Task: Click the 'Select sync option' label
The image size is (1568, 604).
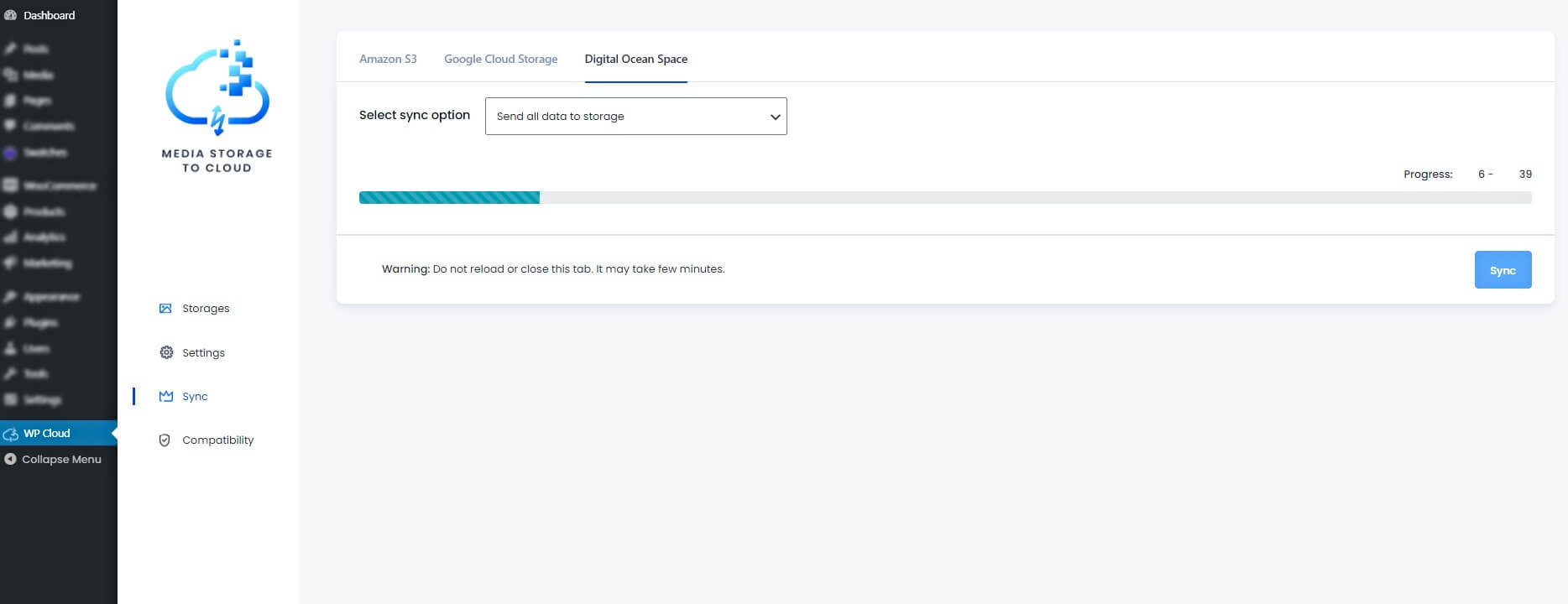Action: click(415, 115)
